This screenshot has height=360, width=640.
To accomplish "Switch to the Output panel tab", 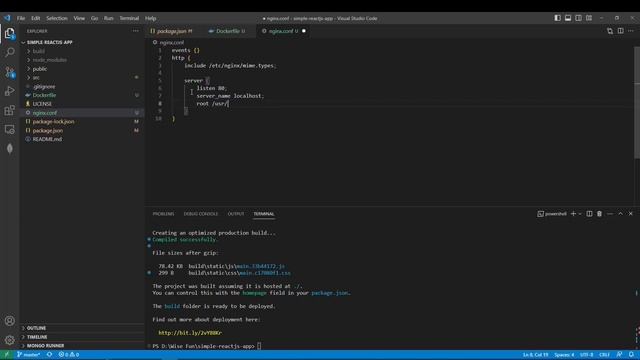I will pyautogui.click(x=236, y=214).
